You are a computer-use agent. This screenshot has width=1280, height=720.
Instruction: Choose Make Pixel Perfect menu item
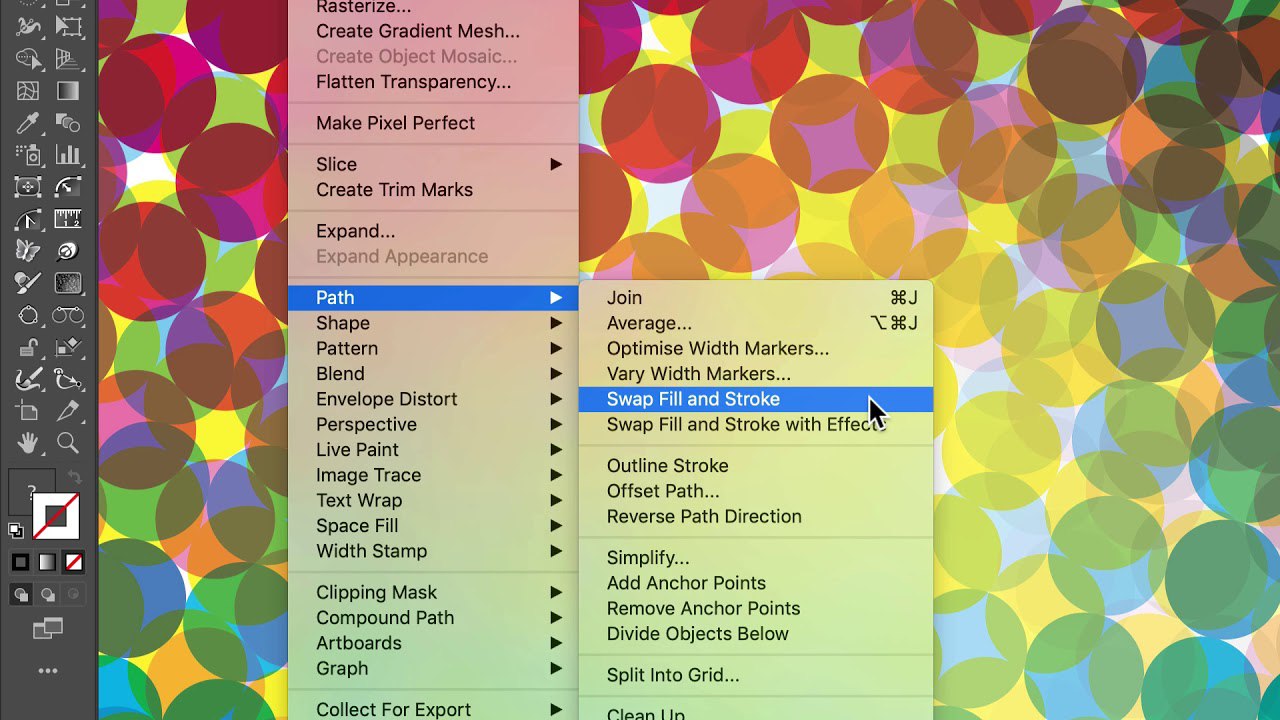(x=433, y=123)
